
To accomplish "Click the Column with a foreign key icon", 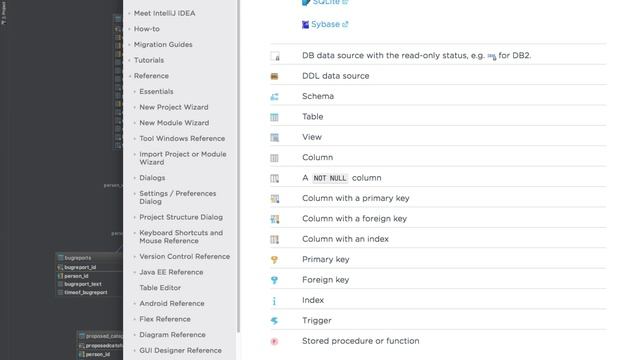I will coord(275,219).
